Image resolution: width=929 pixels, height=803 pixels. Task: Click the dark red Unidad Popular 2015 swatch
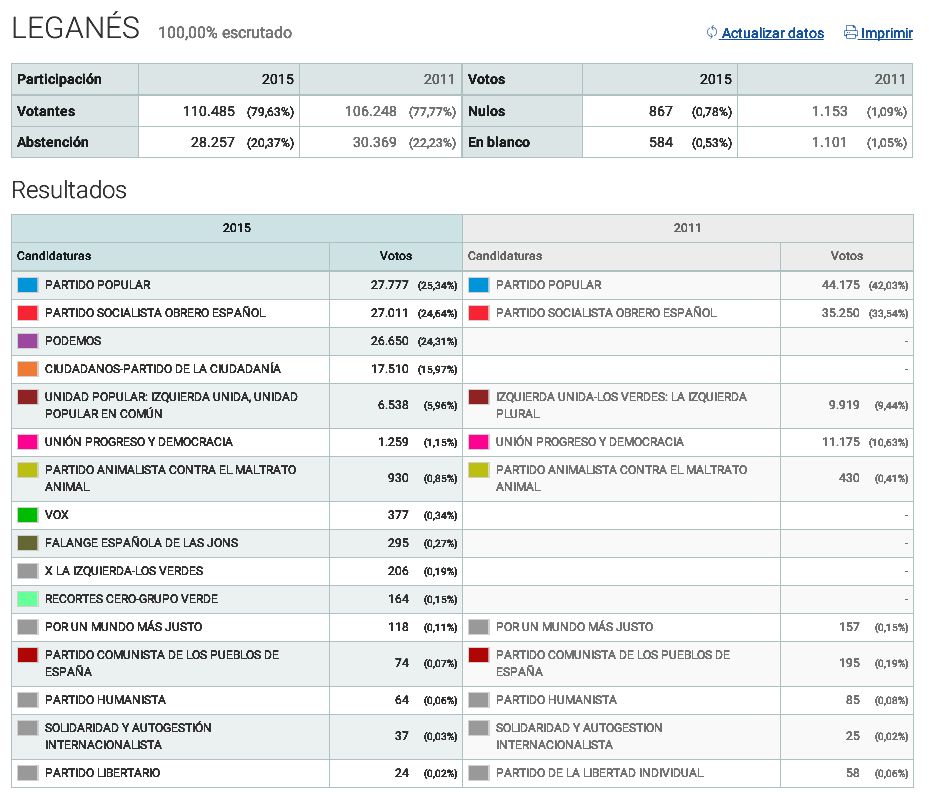[x=28, y=397]
